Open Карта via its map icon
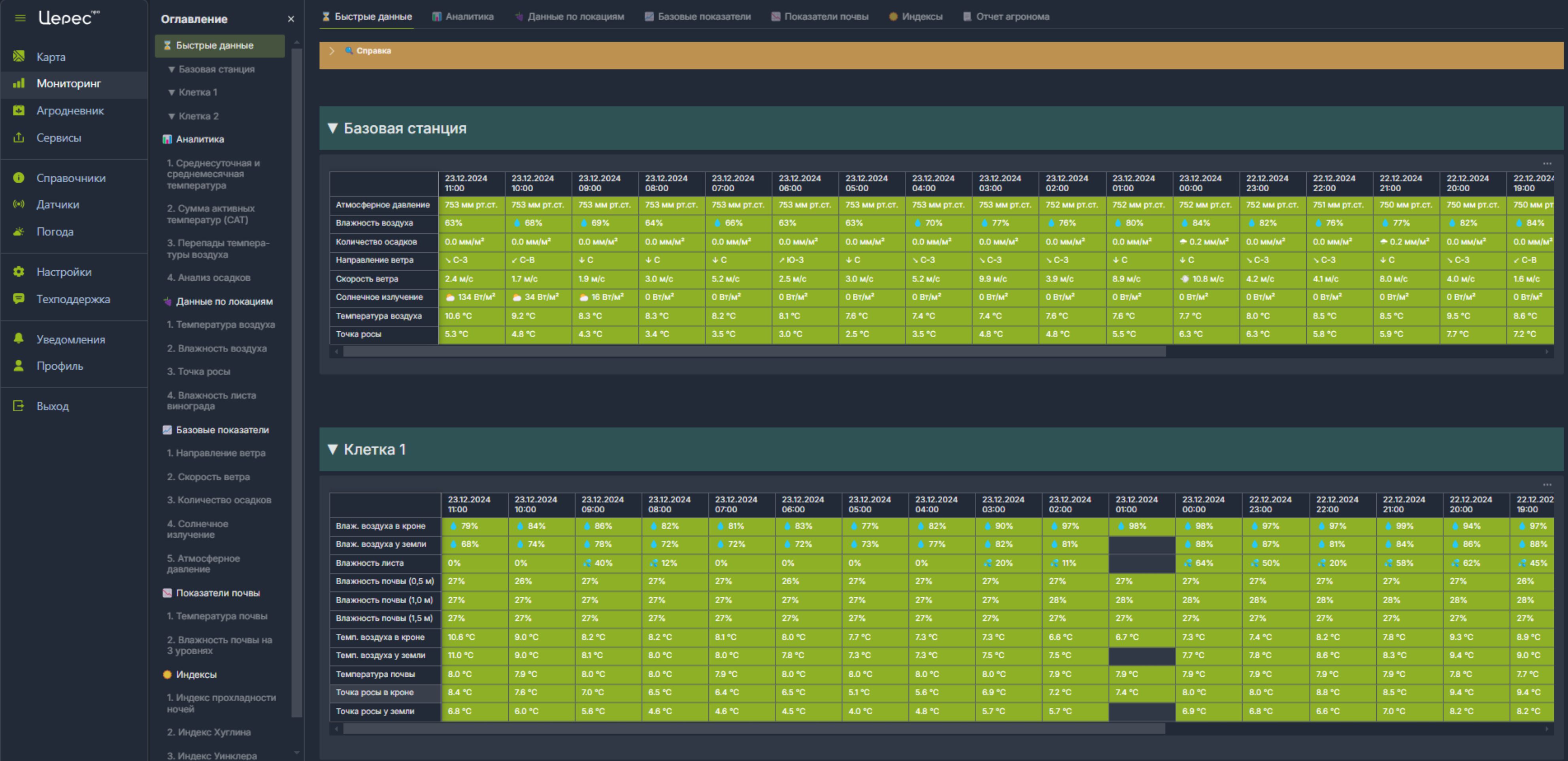 [19, 56]
